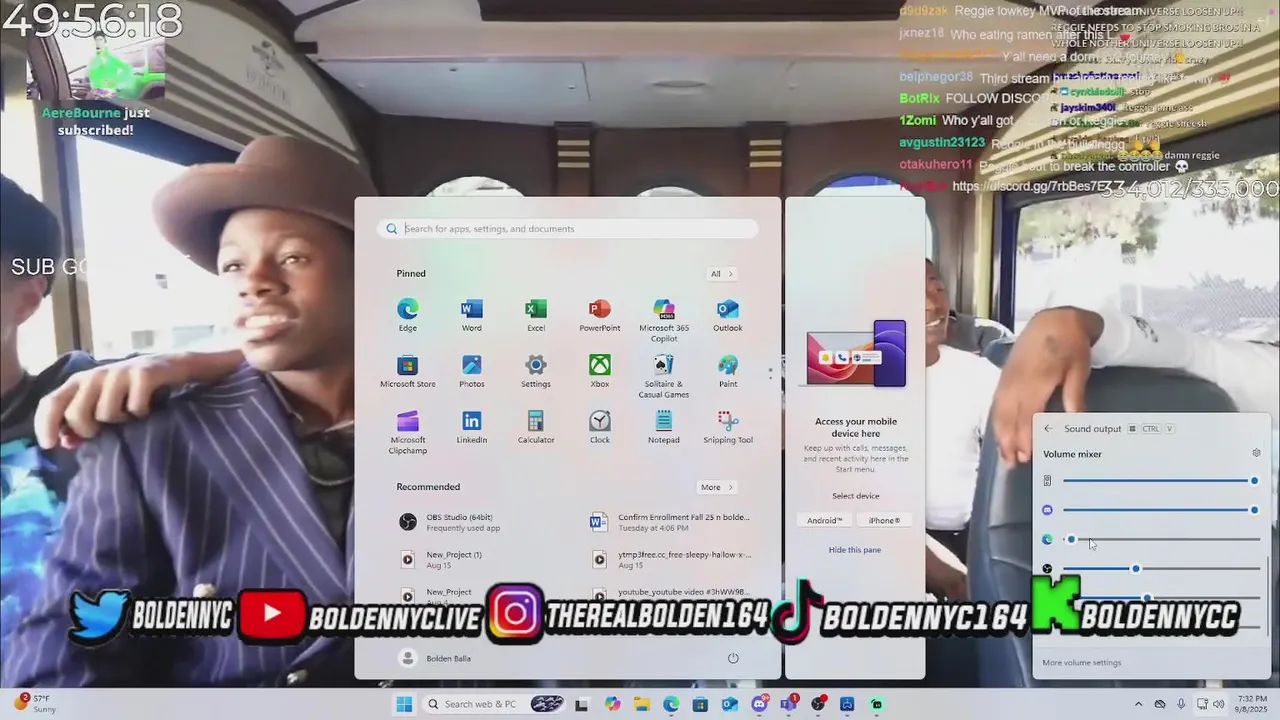This screenshot has height=720, width=1280.
Task: Open Microsoft Store from pinned apps
Action: click(407, 371)
